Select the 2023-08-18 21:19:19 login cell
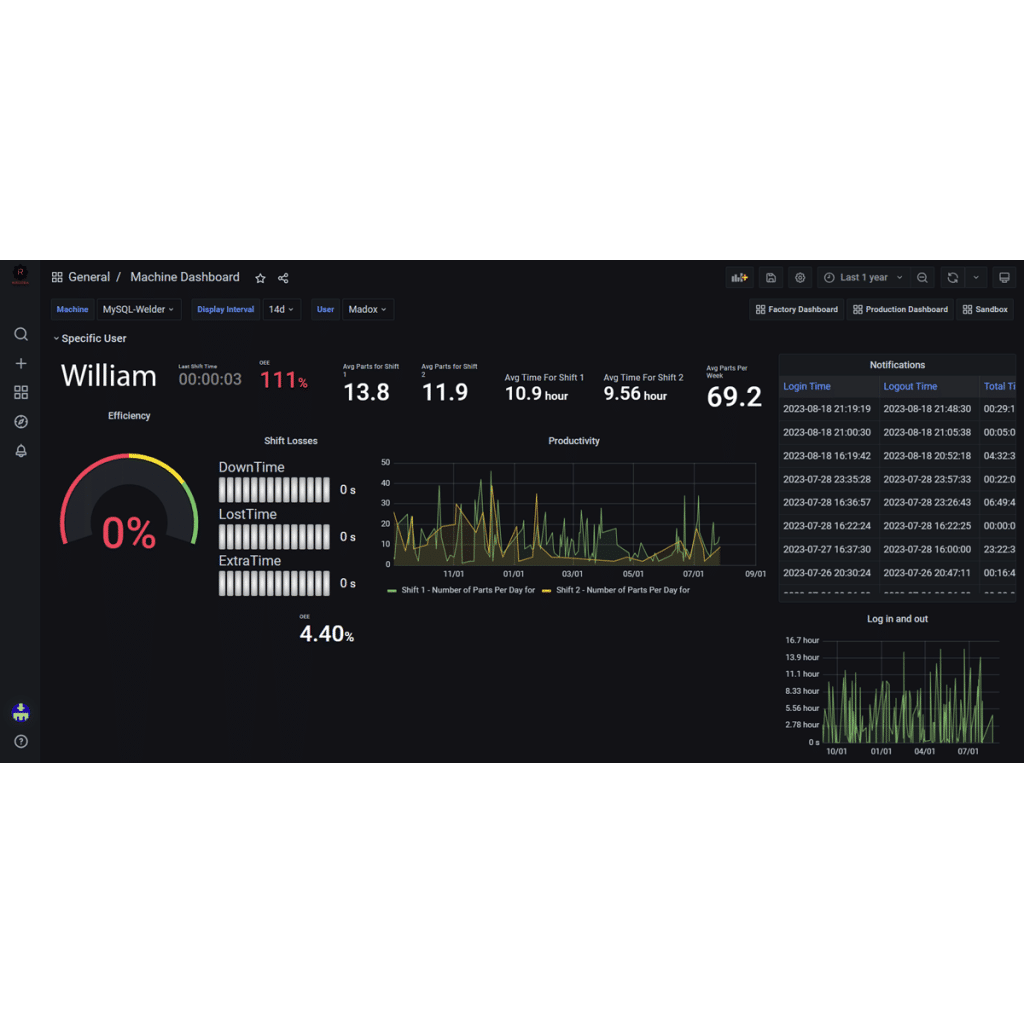 827,409
